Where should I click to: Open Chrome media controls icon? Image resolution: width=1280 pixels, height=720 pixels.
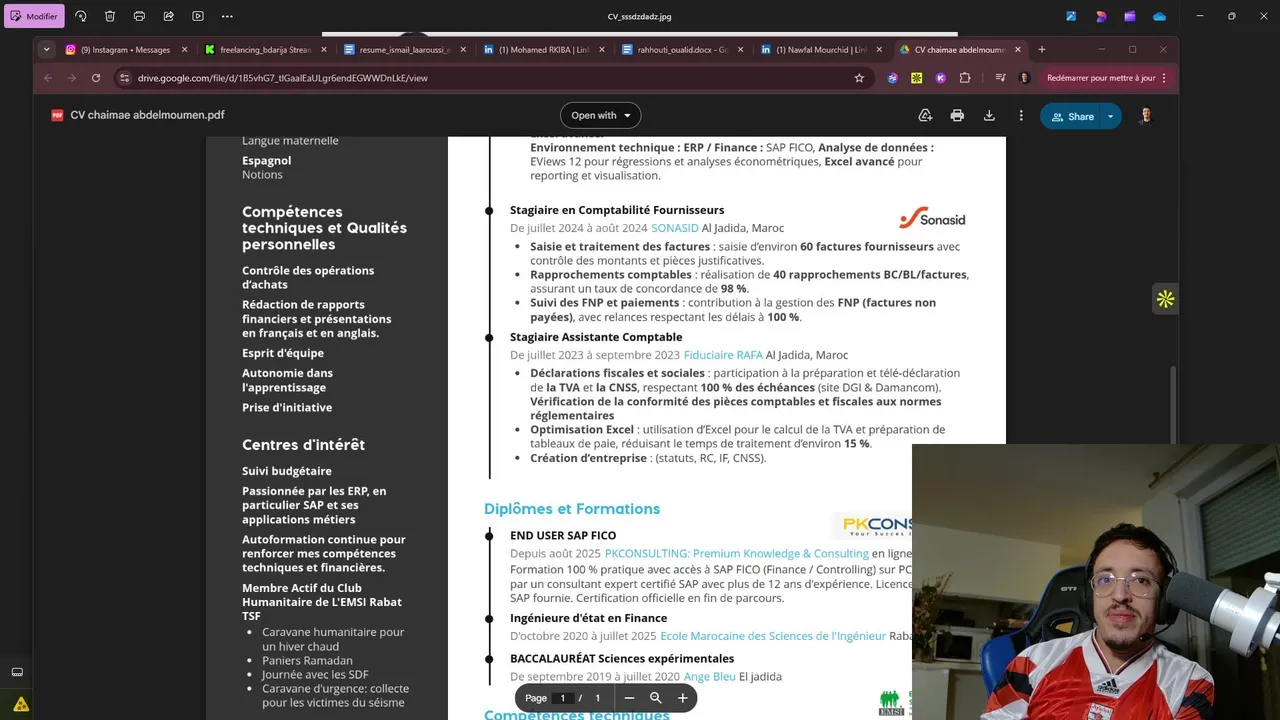coord(1000,77)
